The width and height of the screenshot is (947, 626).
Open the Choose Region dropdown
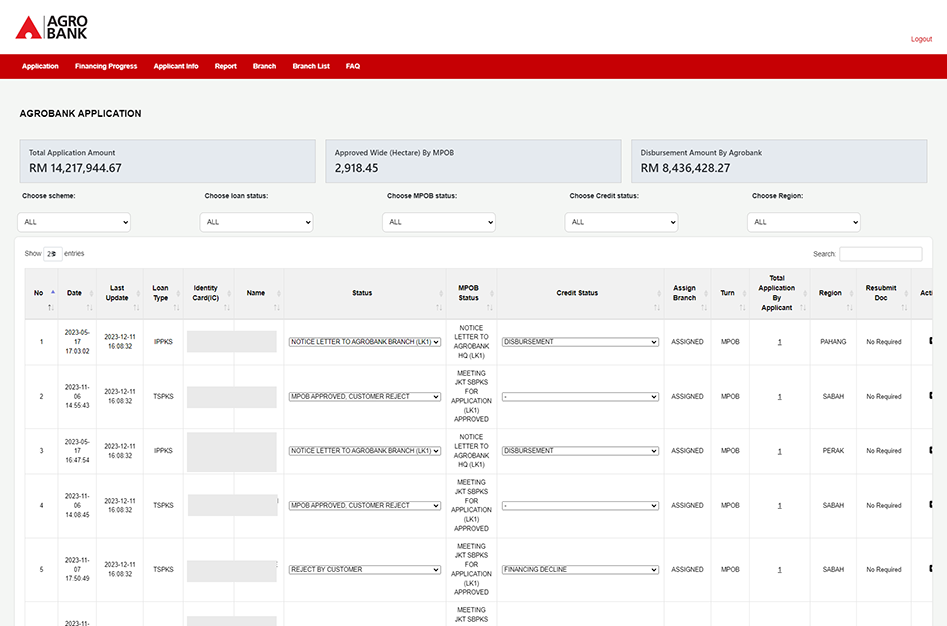tap(803, 222)
